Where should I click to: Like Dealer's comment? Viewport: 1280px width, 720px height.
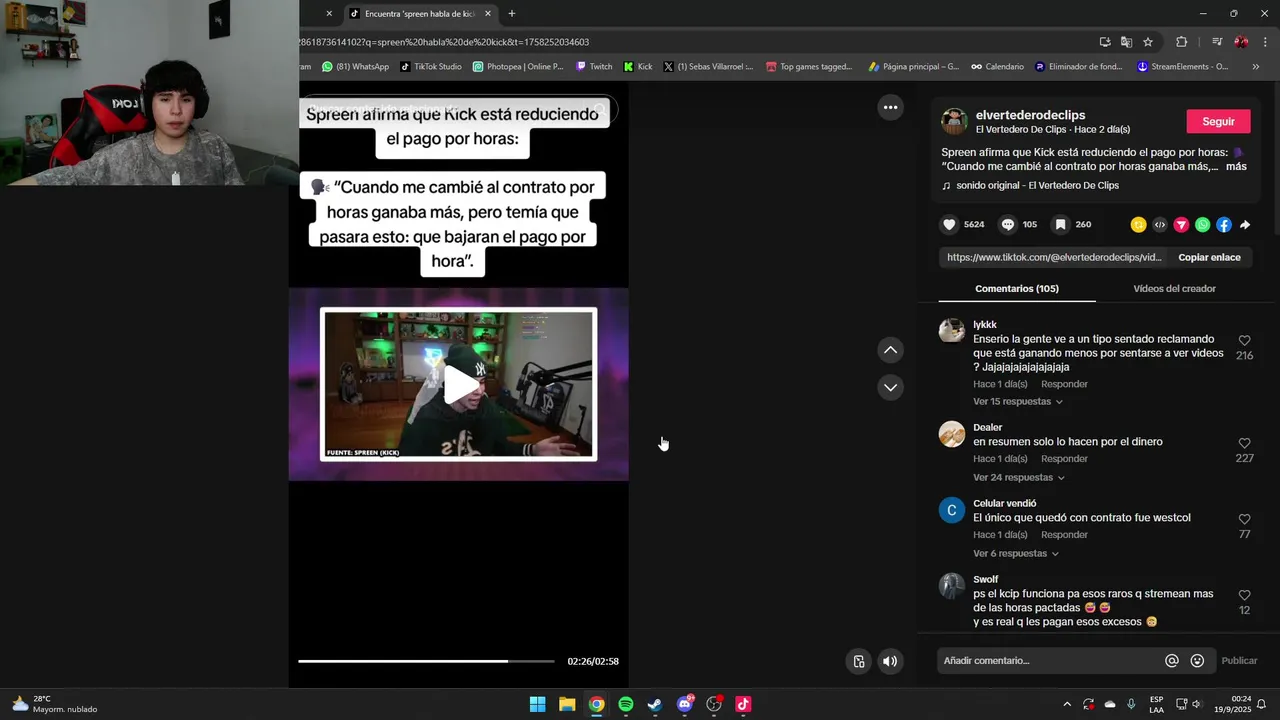click(1244, 443)
